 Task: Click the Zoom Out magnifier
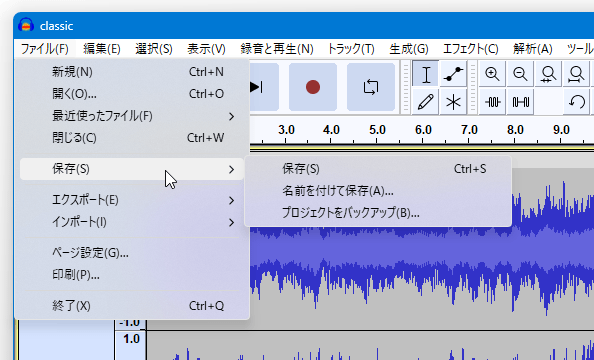520,74
